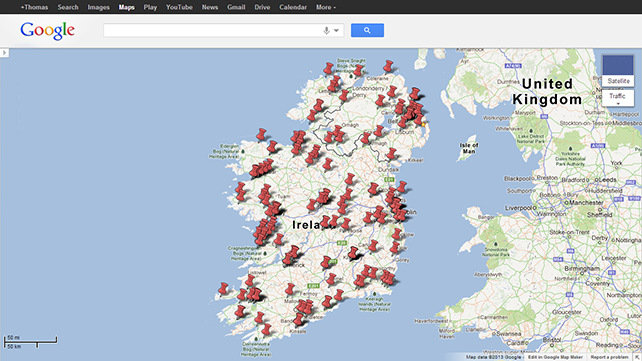Switch map to Satellite view
Image resolution: width=642 pixels, height=361 pixels.
(618, 70)
